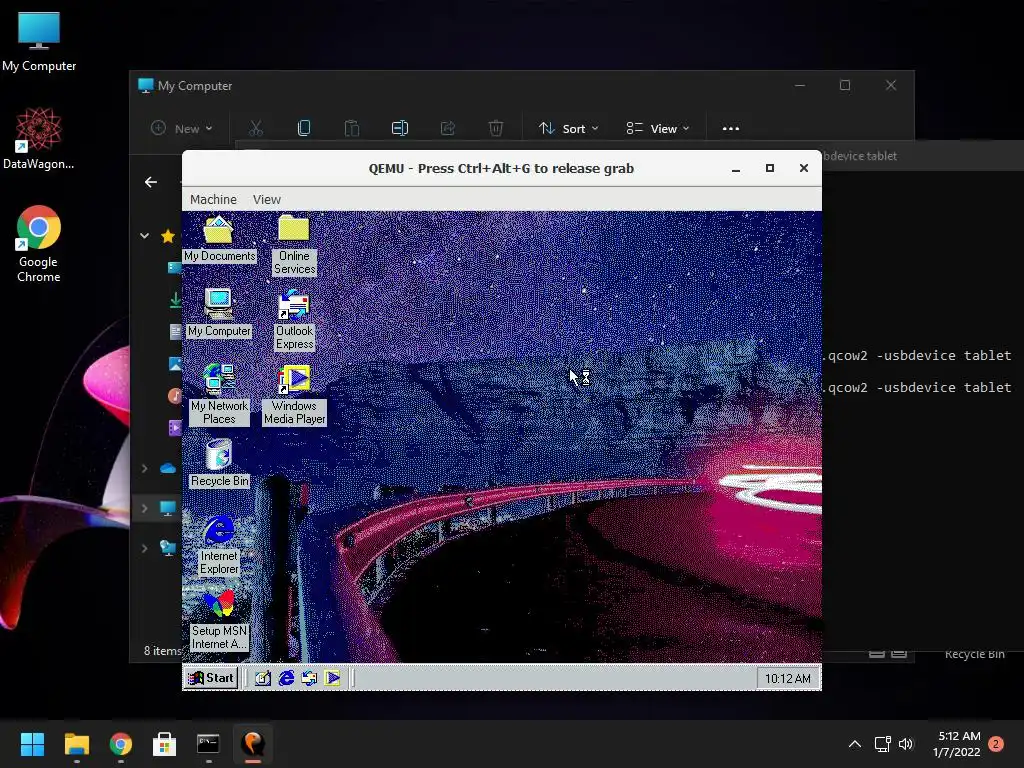Launch Media Player from quick launch bar

332,678
